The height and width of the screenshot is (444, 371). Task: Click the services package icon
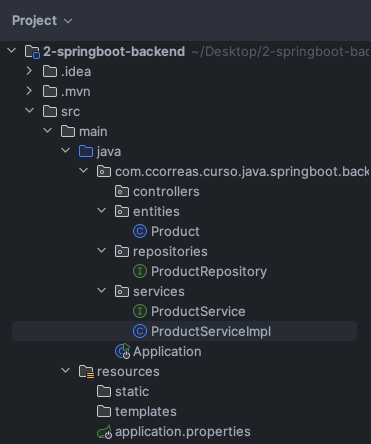pos(122,291)
